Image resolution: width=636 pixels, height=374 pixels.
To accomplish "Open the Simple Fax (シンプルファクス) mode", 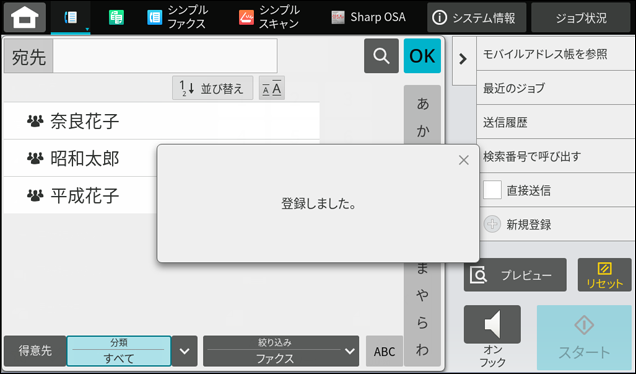I will point(178,17).
